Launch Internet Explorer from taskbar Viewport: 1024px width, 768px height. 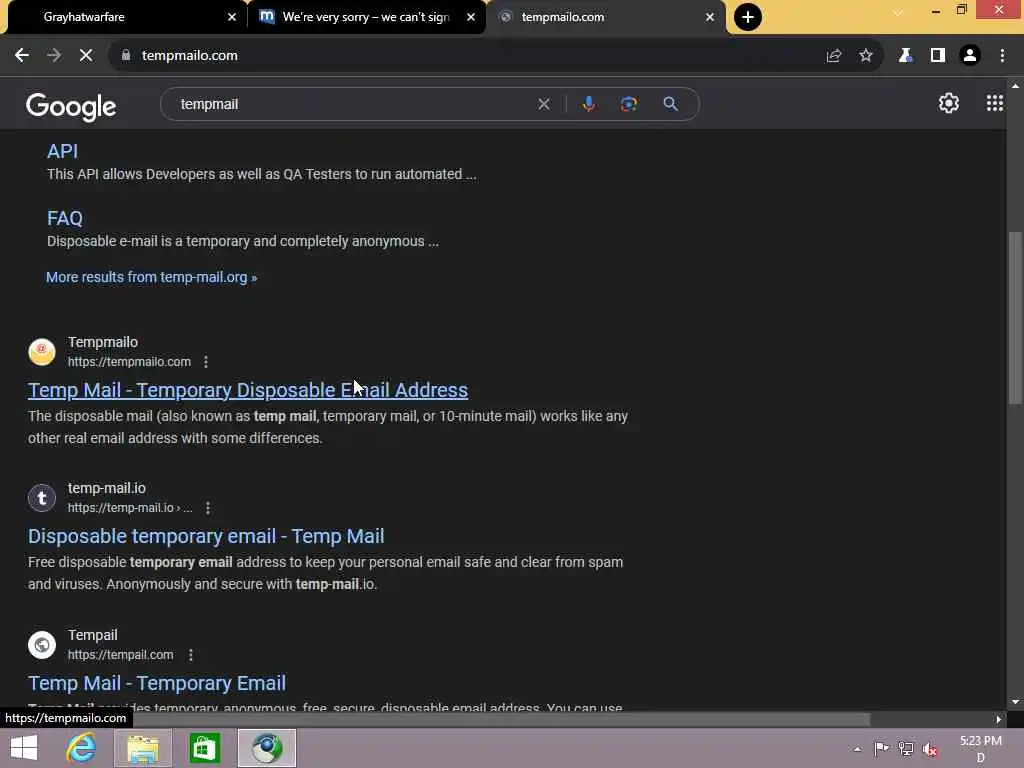click(x=82, y=748)
